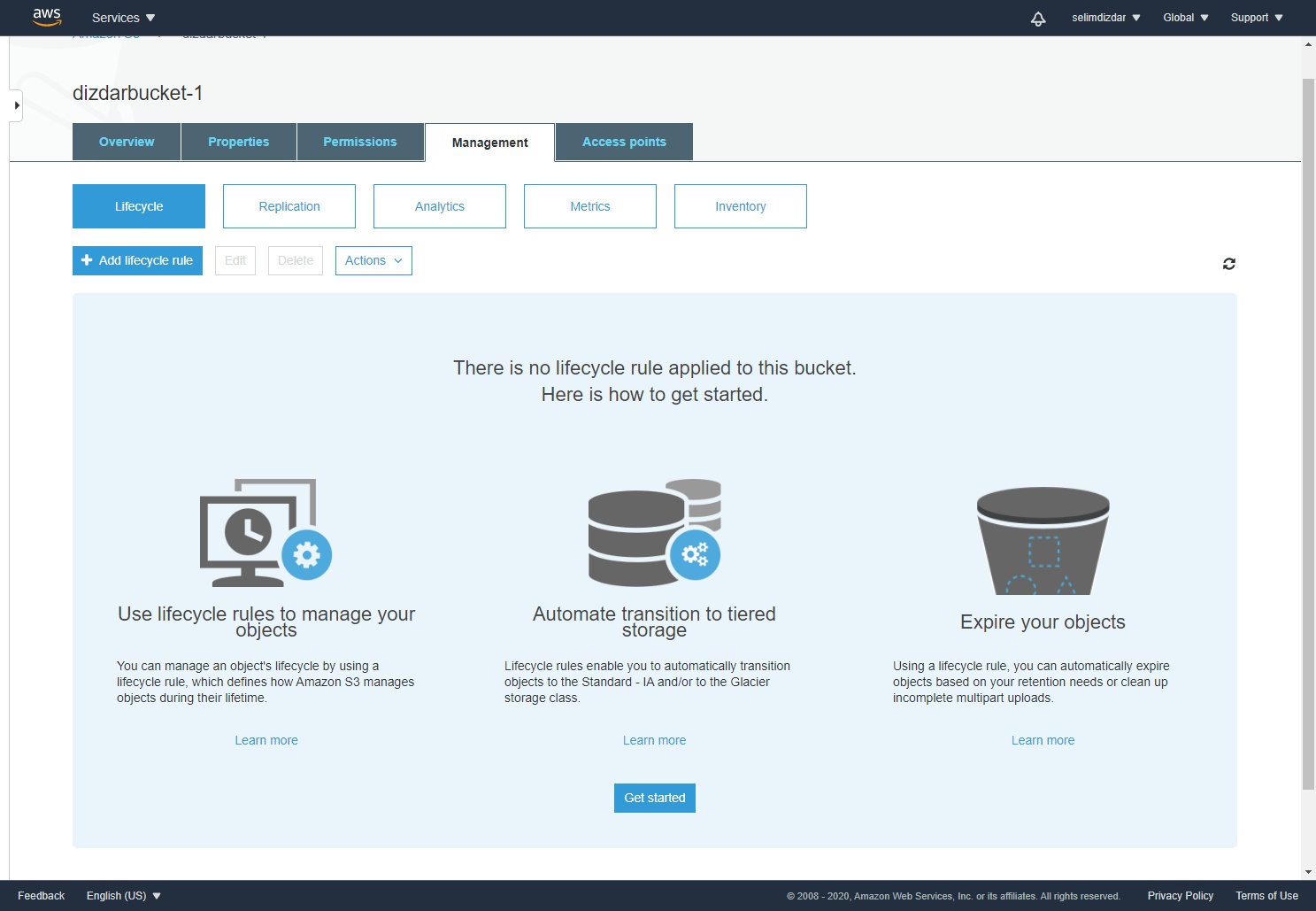Click the scrollbar down arrow
This screenshot has width=1316, height=911.
1308,872
